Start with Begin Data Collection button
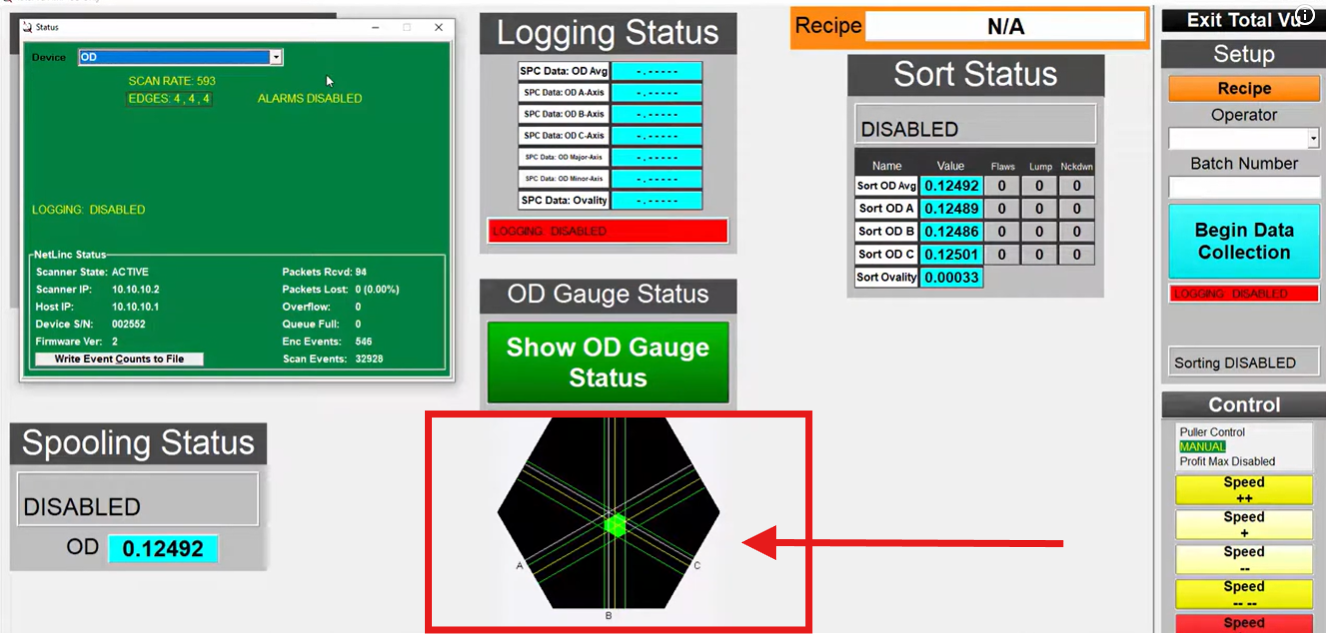This screenshot has width=1326, height=634. point(1244,241)
